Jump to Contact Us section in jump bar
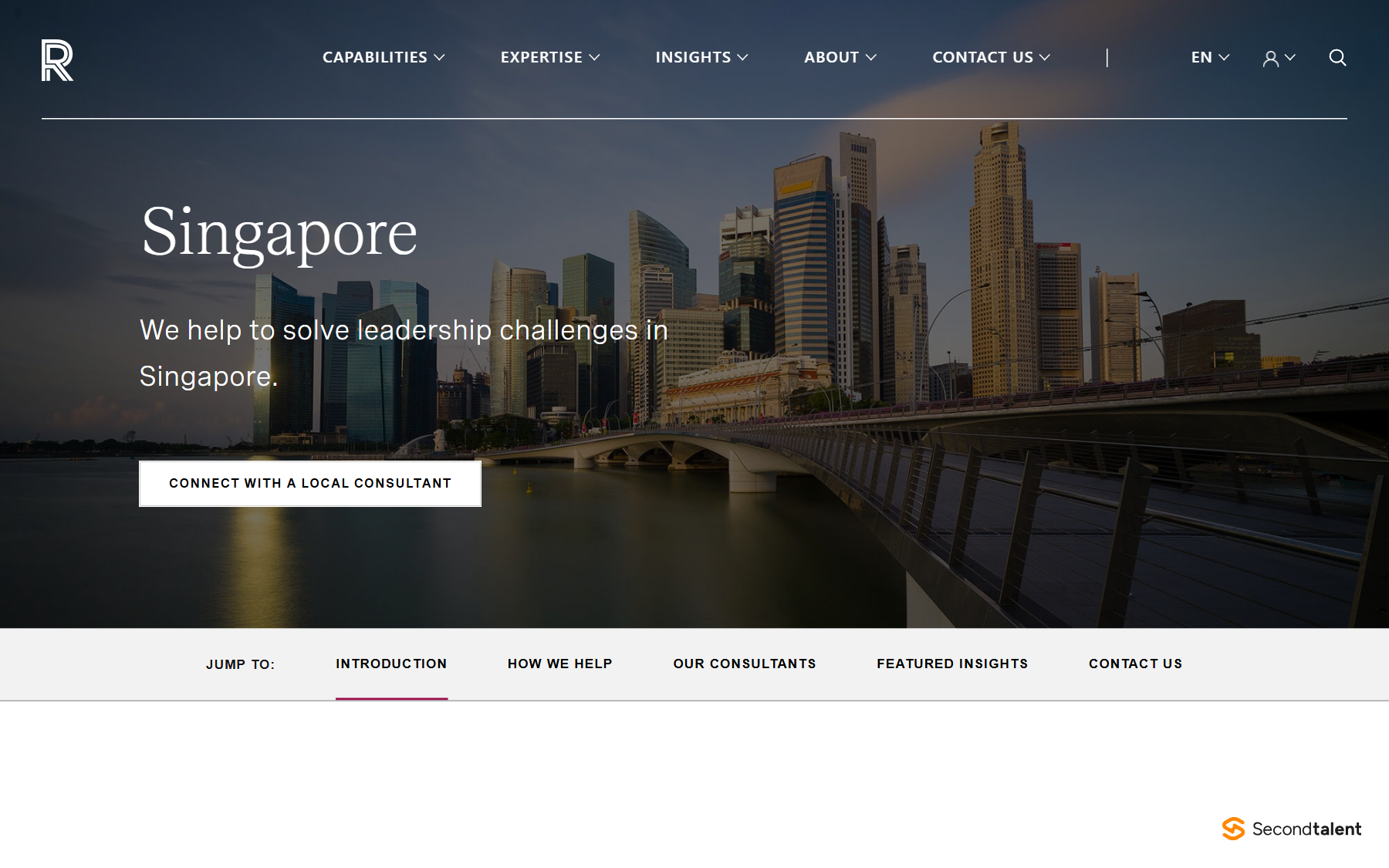This screenshot has height=868, width=1389. point(1136,664)
